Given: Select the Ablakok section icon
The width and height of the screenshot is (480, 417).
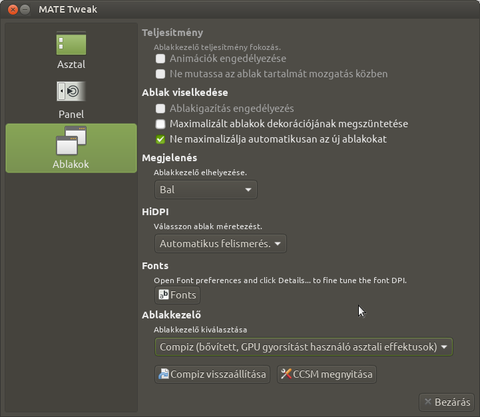Looking at the screenshot, I should coord(71,141).
